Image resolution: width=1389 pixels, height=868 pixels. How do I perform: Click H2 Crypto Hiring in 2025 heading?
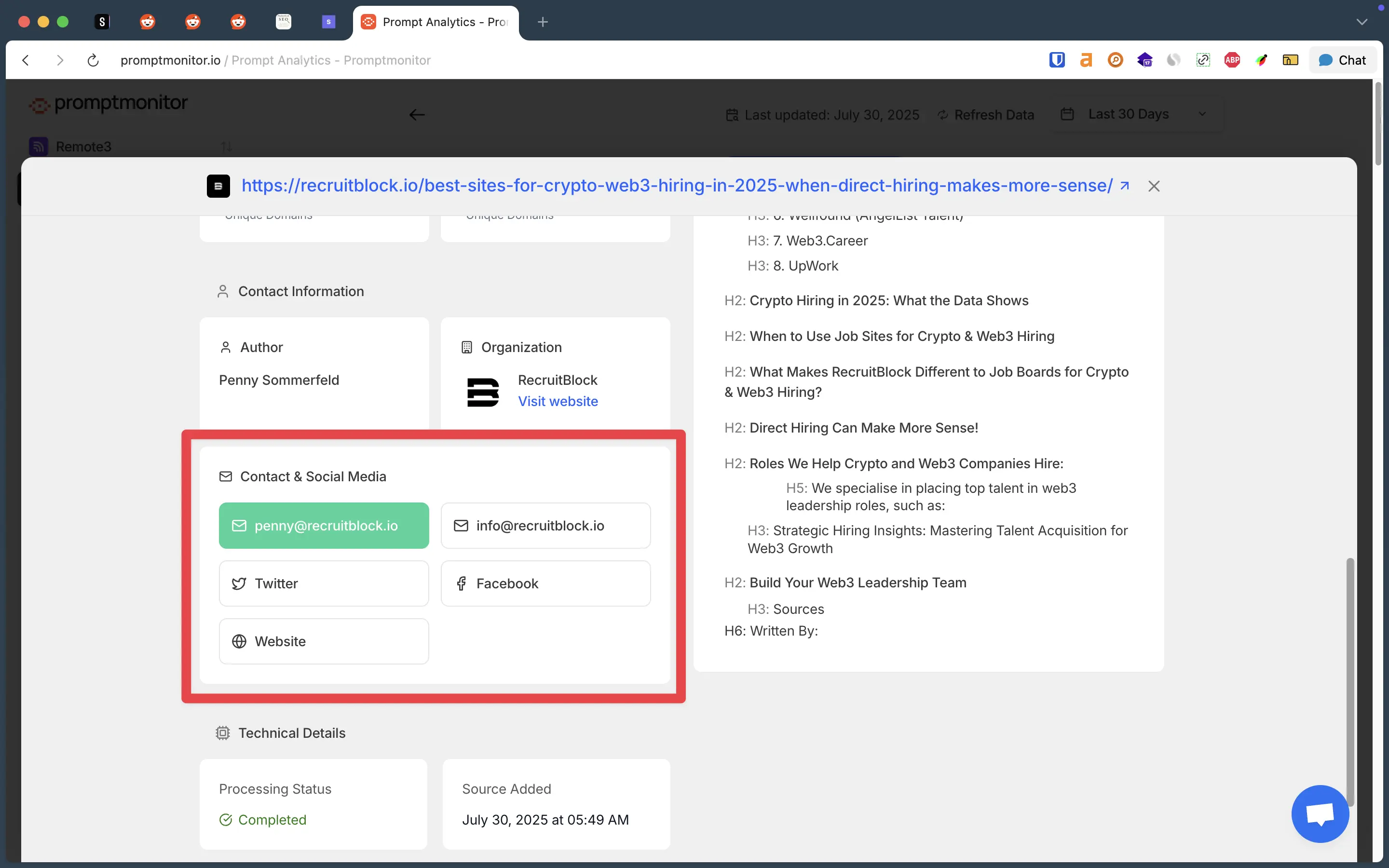click(x=876, y=300)
